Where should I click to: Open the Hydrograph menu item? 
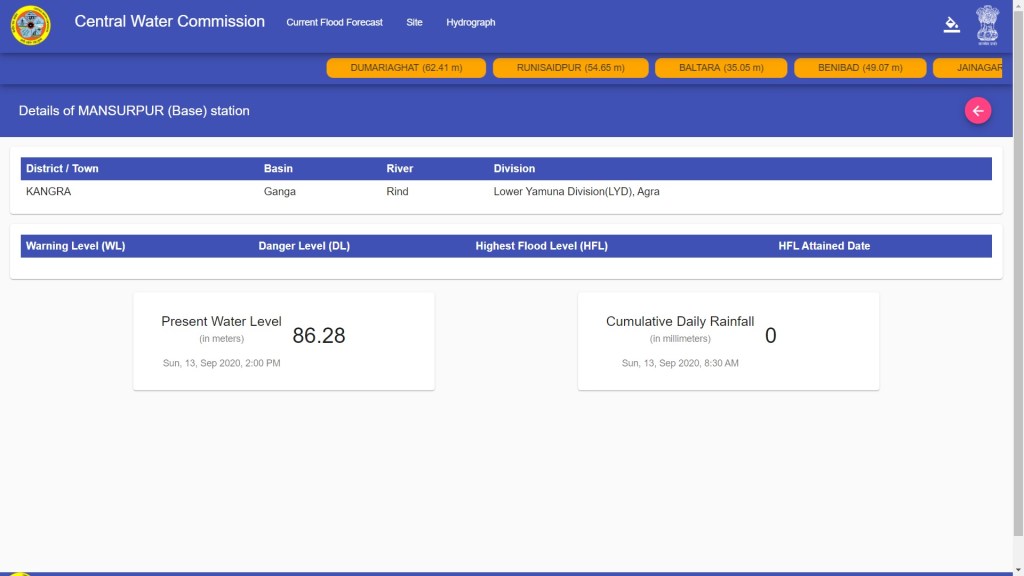pos(470,22)
